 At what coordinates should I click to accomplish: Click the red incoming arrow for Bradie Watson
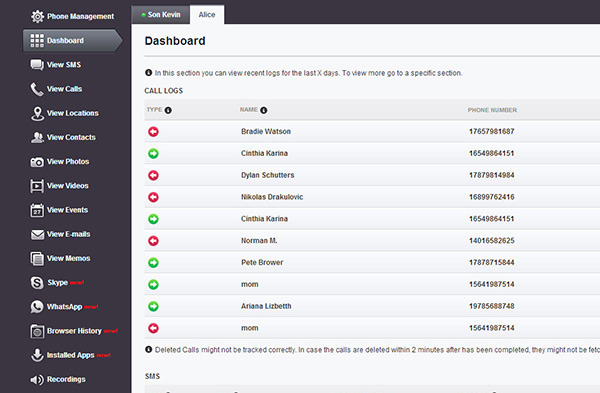click(x=153, y=132)
